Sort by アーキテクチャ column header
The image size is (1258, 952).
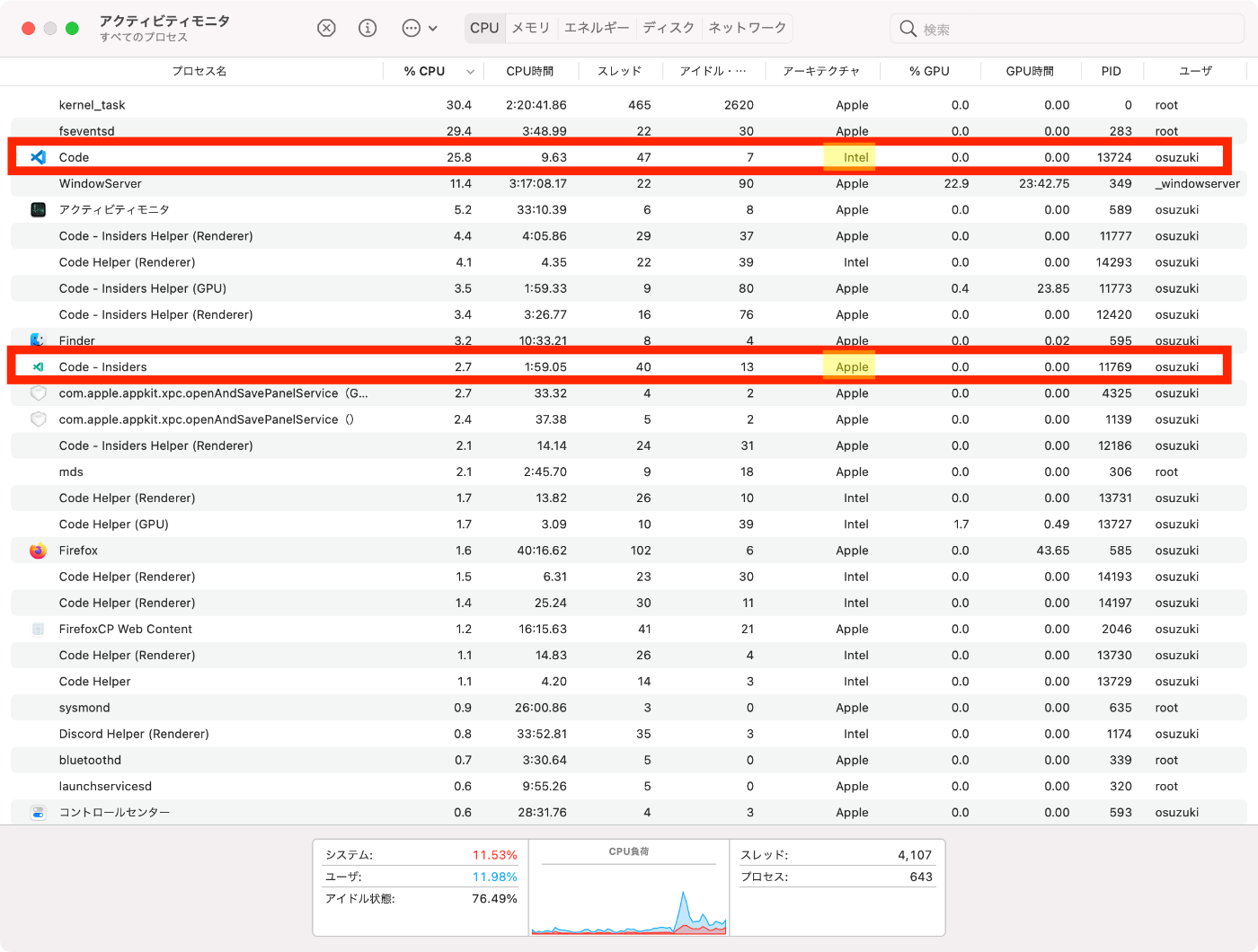(x=821, y=71)
